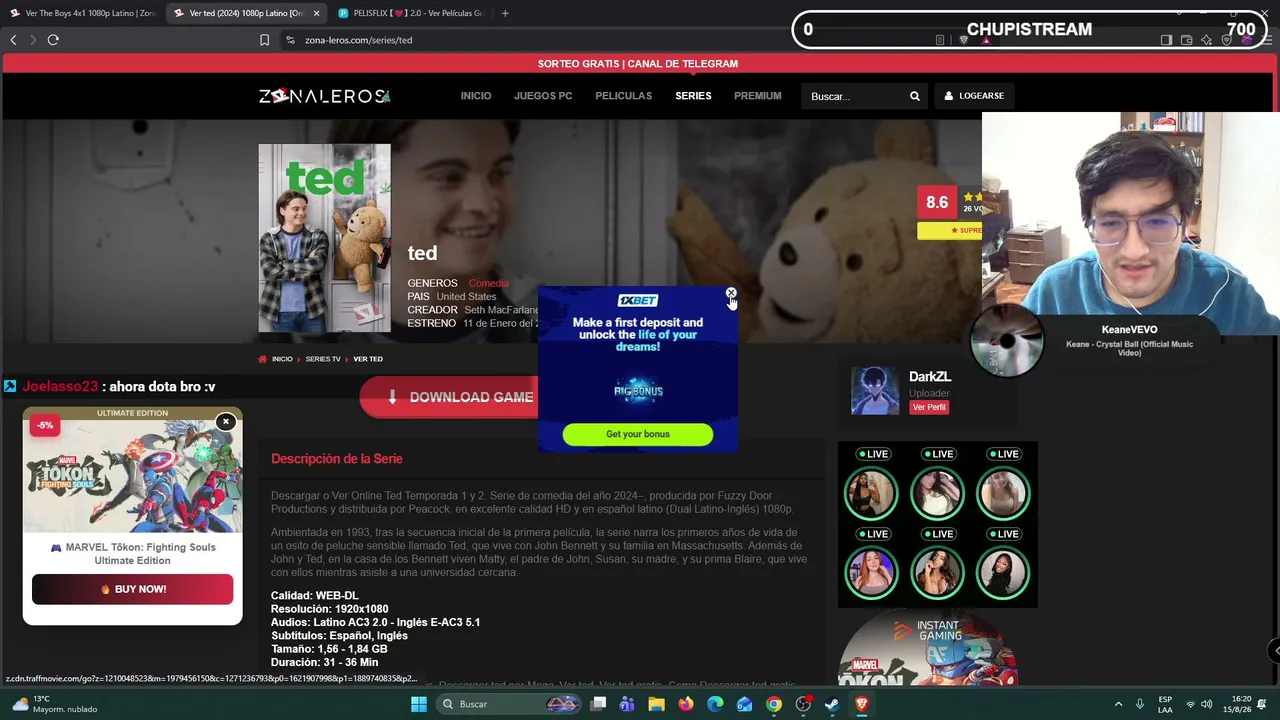
Task: Open the top-middle LIVE stream avatar
Action: click(937, 492)
